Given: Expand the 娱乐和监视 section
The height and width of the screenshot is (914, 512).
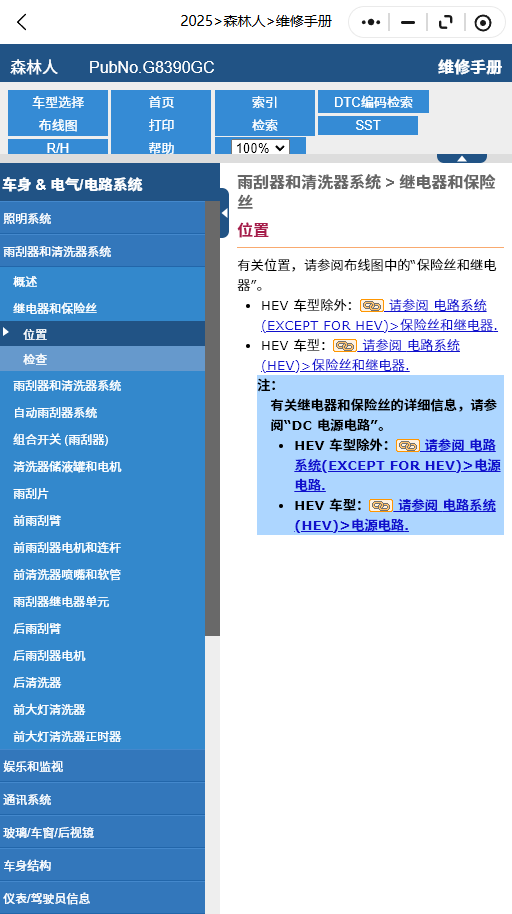Looking at the screenshot, I should pyautogui.click(x=102, y=767).
